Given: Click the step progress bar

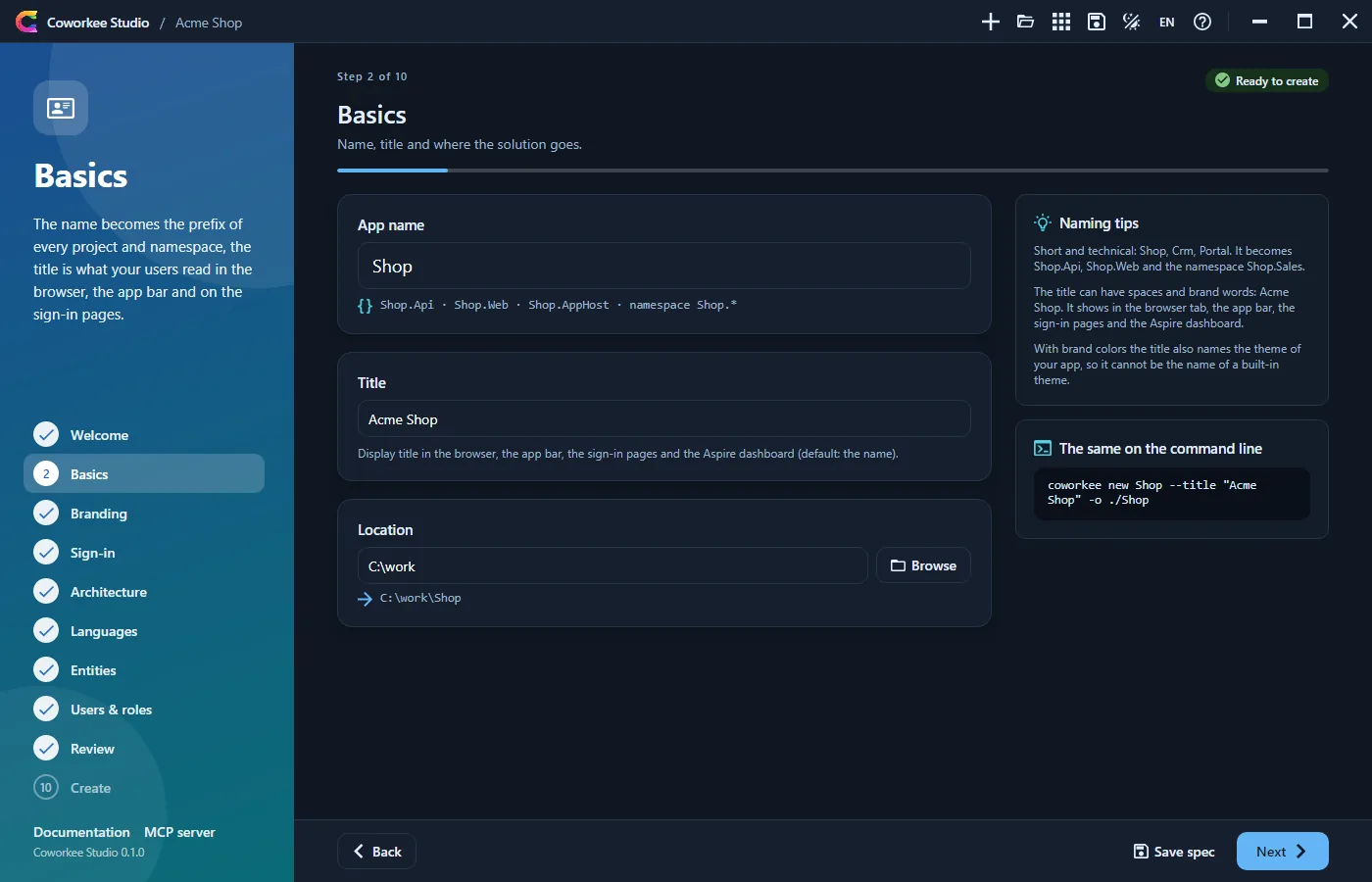Looking at the screenshot, I should [x=833, y=171].
